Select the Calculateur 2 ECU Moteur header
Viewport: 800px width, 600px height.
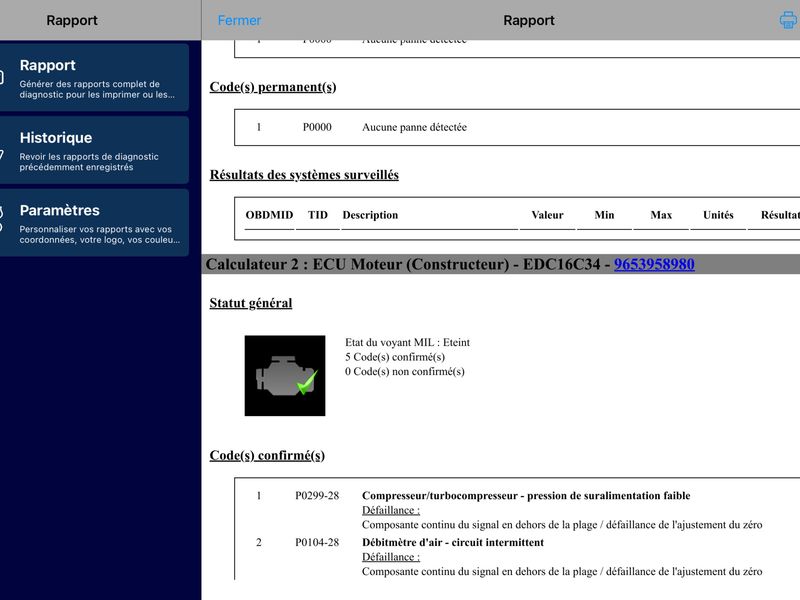point(501,264)
